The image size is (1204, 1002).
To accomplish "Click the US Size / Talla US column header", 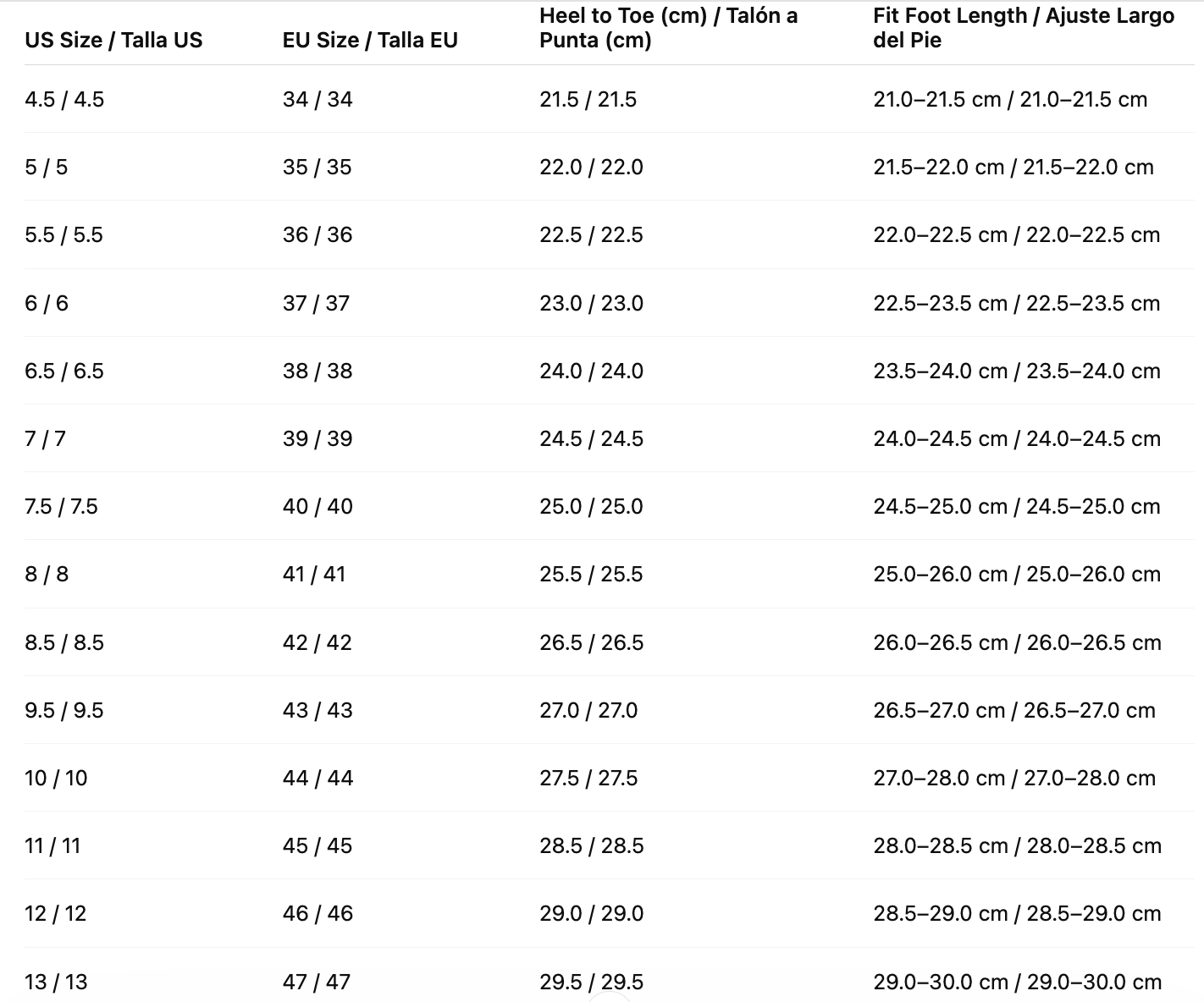I will [113, 40].
